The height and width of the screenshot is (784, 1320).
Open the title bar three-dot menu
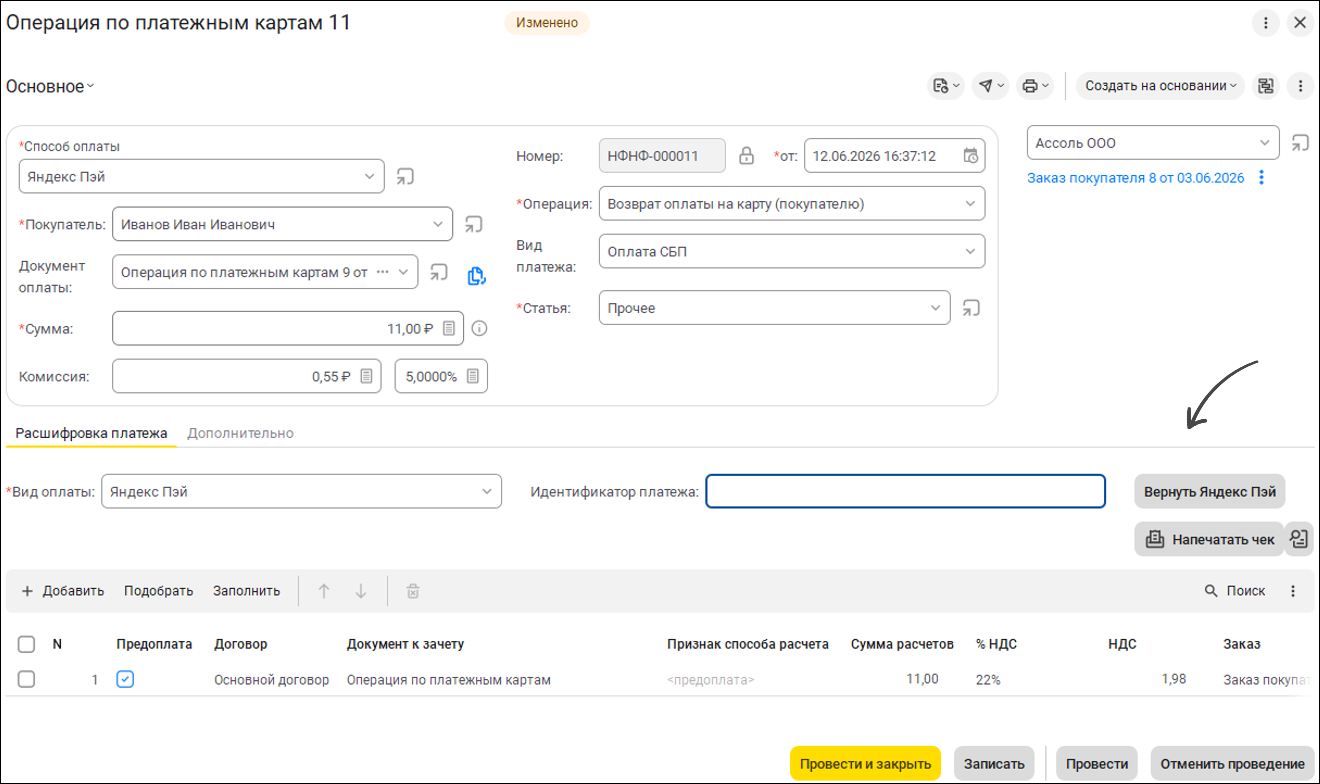tap(1266, 22)
